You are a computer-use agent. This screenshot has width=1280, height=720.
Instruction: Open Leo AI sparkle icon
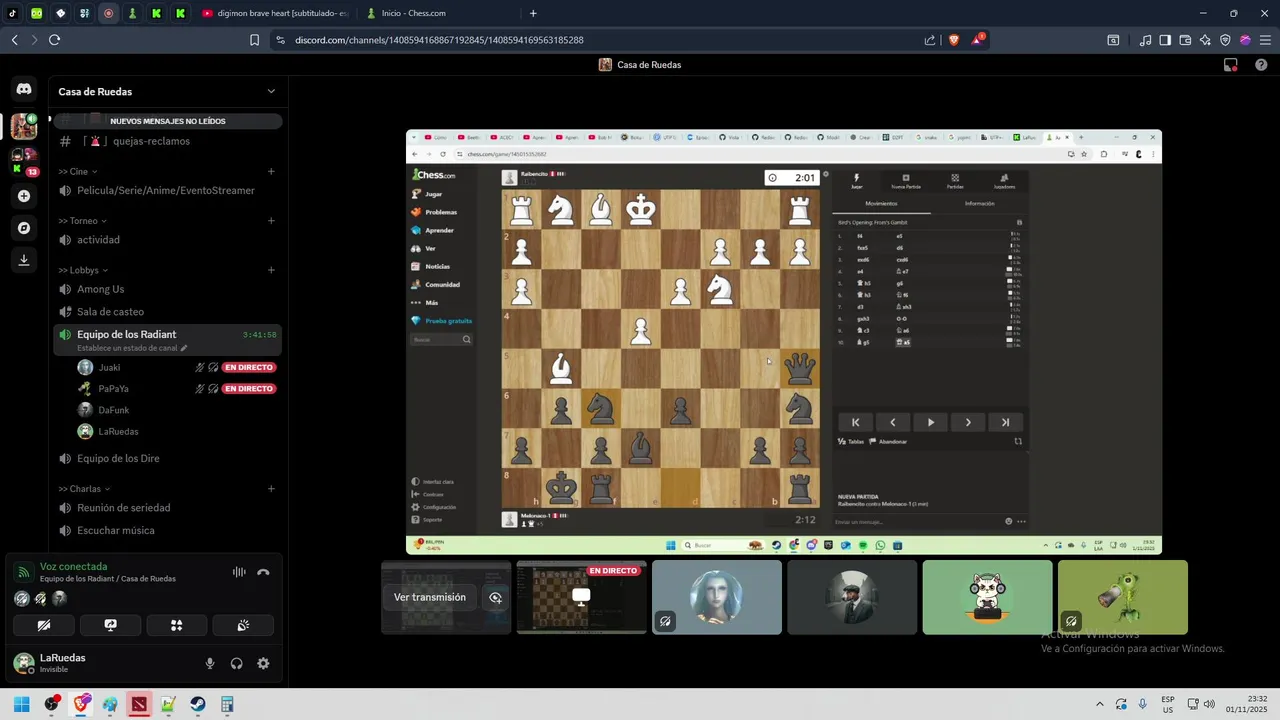pyautogui.click(x=1205, y=40)
